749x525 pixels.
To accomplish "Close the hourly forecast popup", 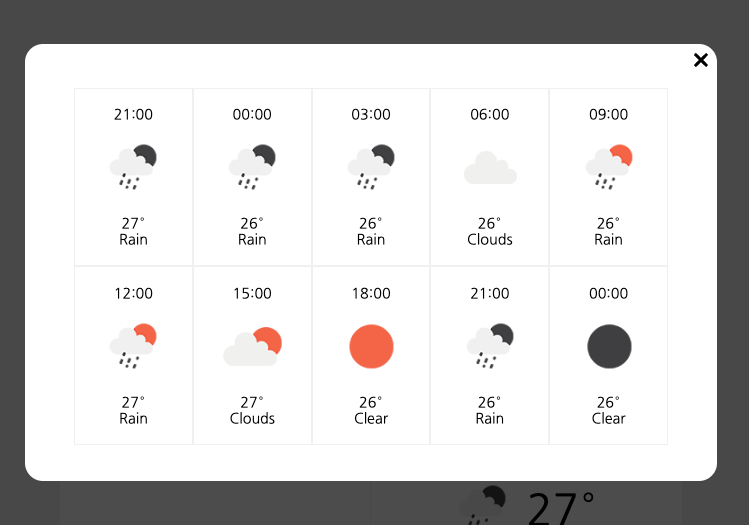I will [x=700, y=60].
